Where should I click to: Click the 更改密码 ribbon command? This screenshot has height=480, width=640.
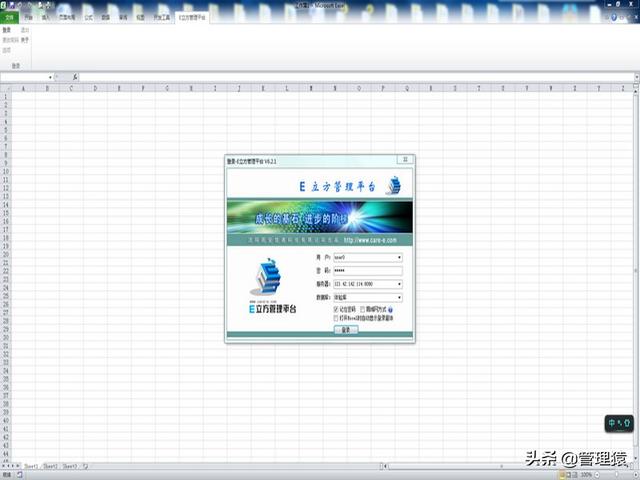[10, 40]
